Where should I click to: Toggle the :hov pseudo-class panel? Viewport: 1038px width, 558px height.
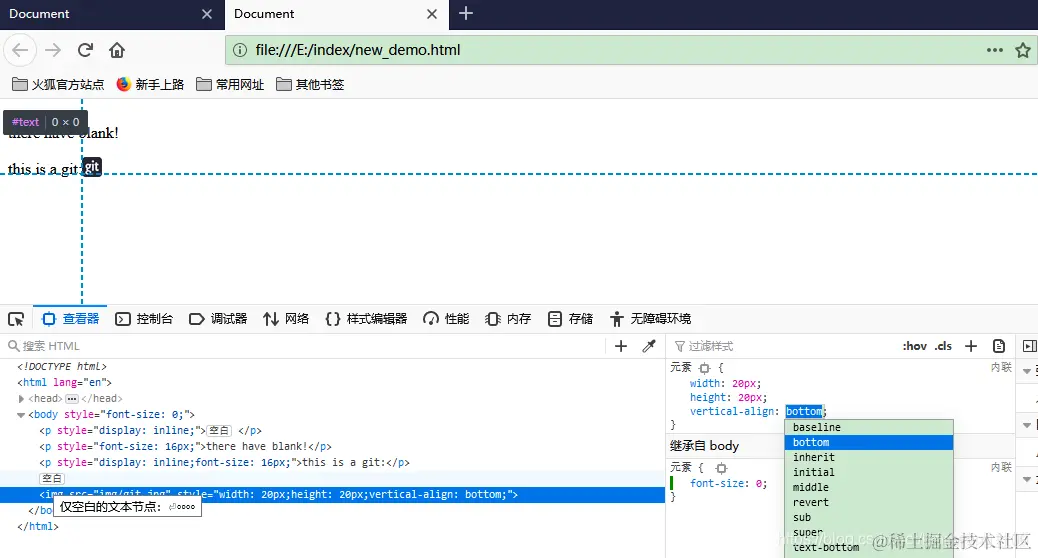tap(915, 346)
